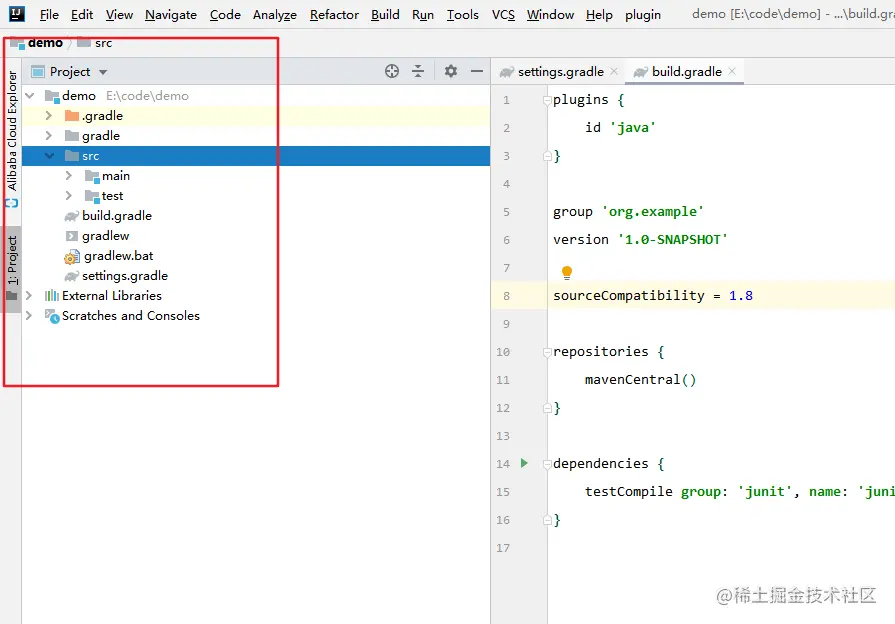Place cursor on 'sourceCompatibility' text
Image resolution: width=895 pixels, height=624 pixels.
(628, 296)
